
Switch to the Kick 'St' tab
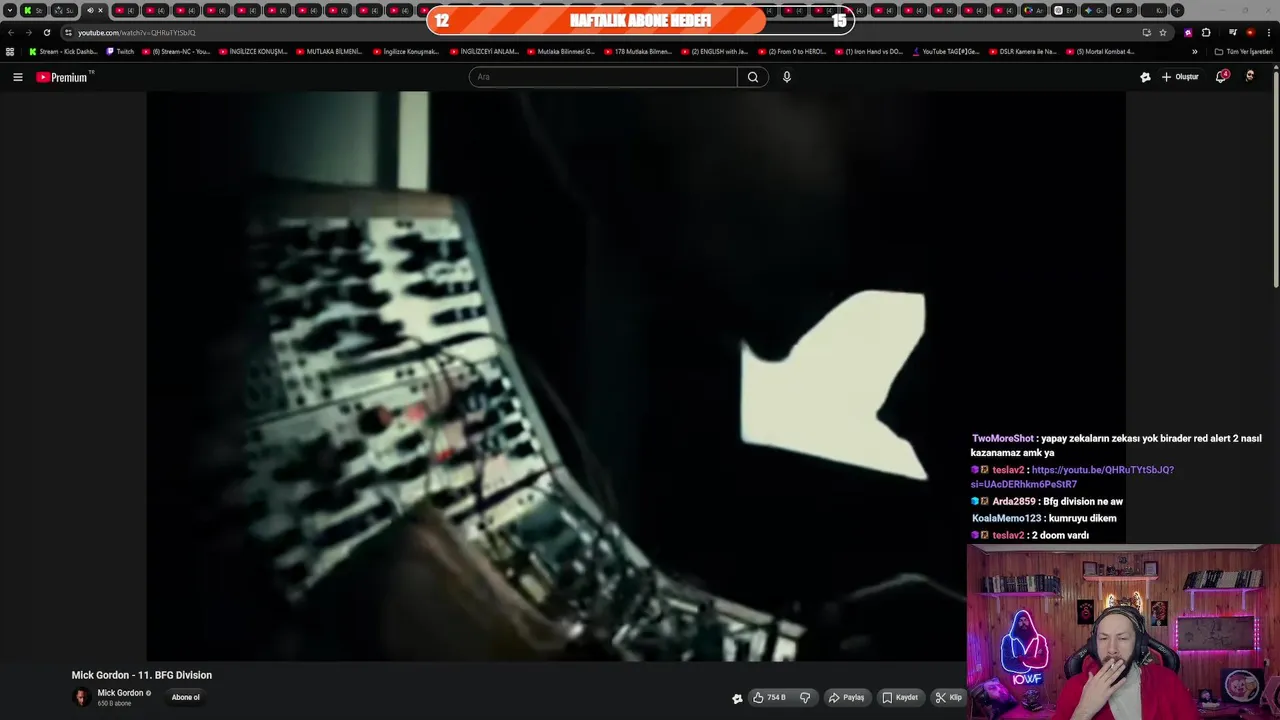(x=33, y=10)
